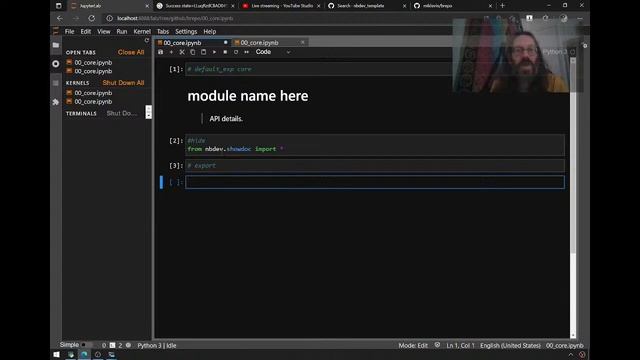Run the selected cell and advance
The height and width of the screenshot is (360, 640).
tap(214, 52)
